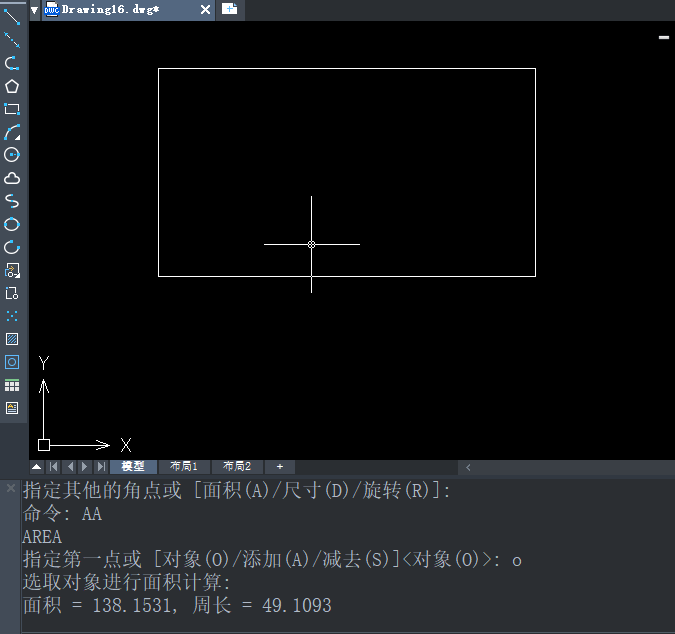Go to the previous layout tab

(x=71, y=467)
